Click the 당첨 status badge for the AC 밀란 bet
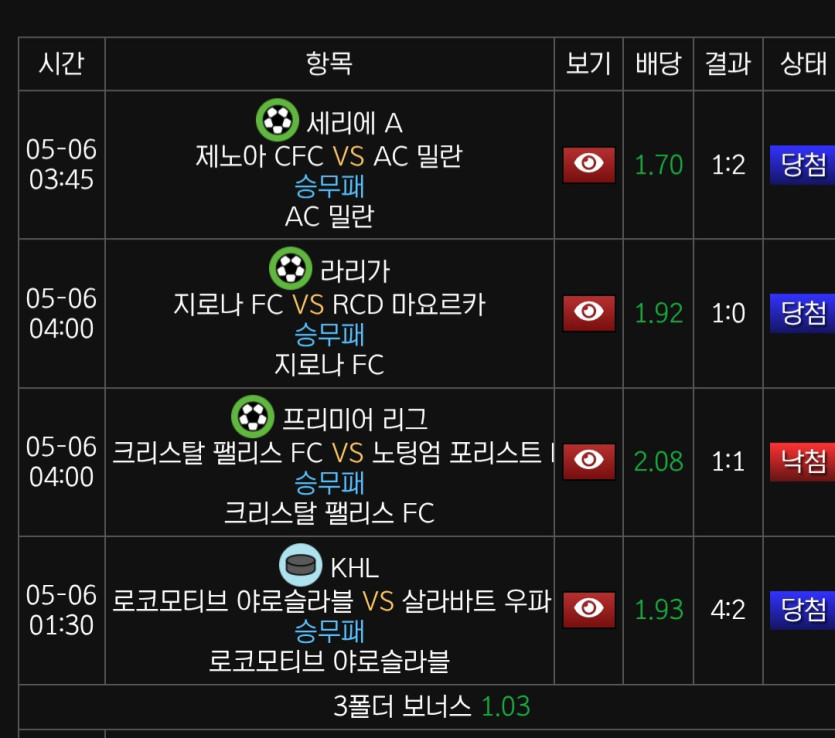 802,165
